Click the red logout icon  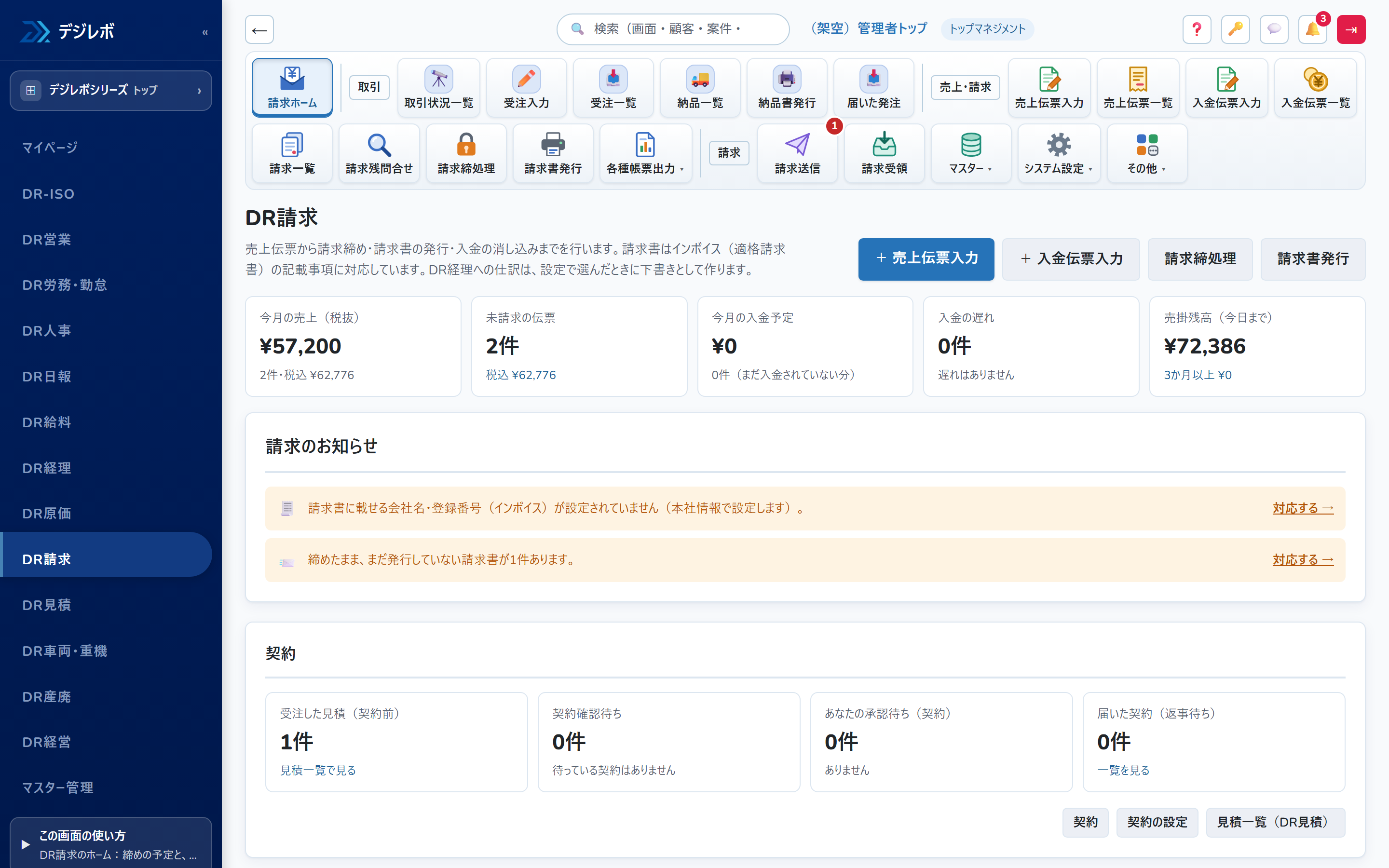coord(1350,29)
